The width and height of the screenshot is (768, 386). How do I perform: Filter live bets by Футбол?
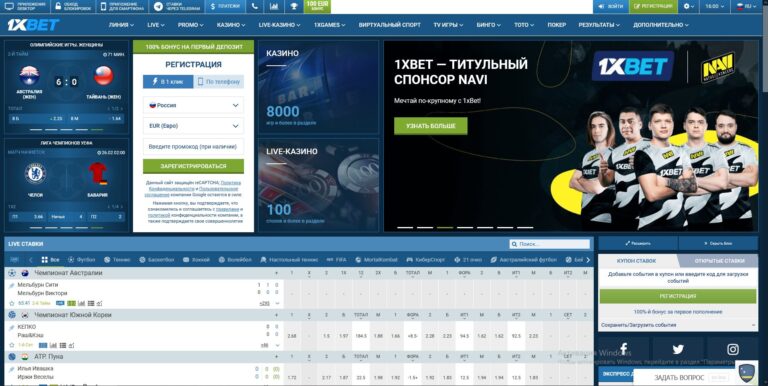click(x=82, y=260)
